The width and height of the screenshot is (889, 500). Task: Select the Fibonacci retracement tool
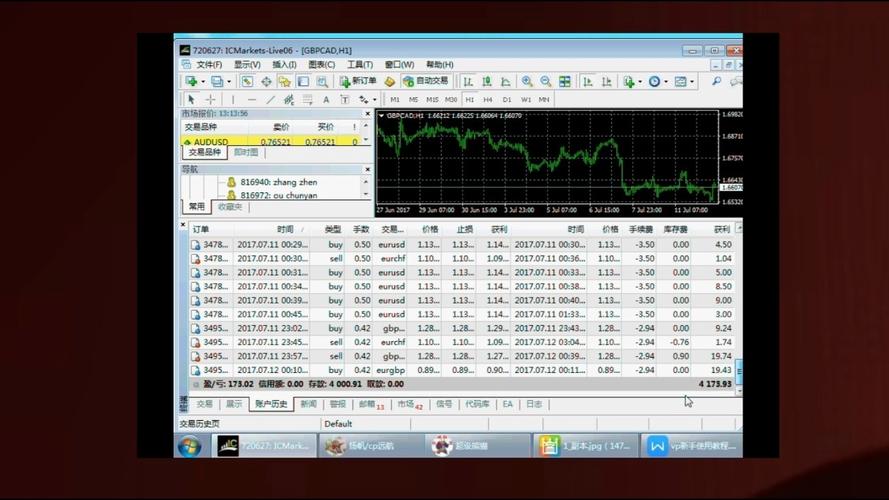click(x=307, y=100)
